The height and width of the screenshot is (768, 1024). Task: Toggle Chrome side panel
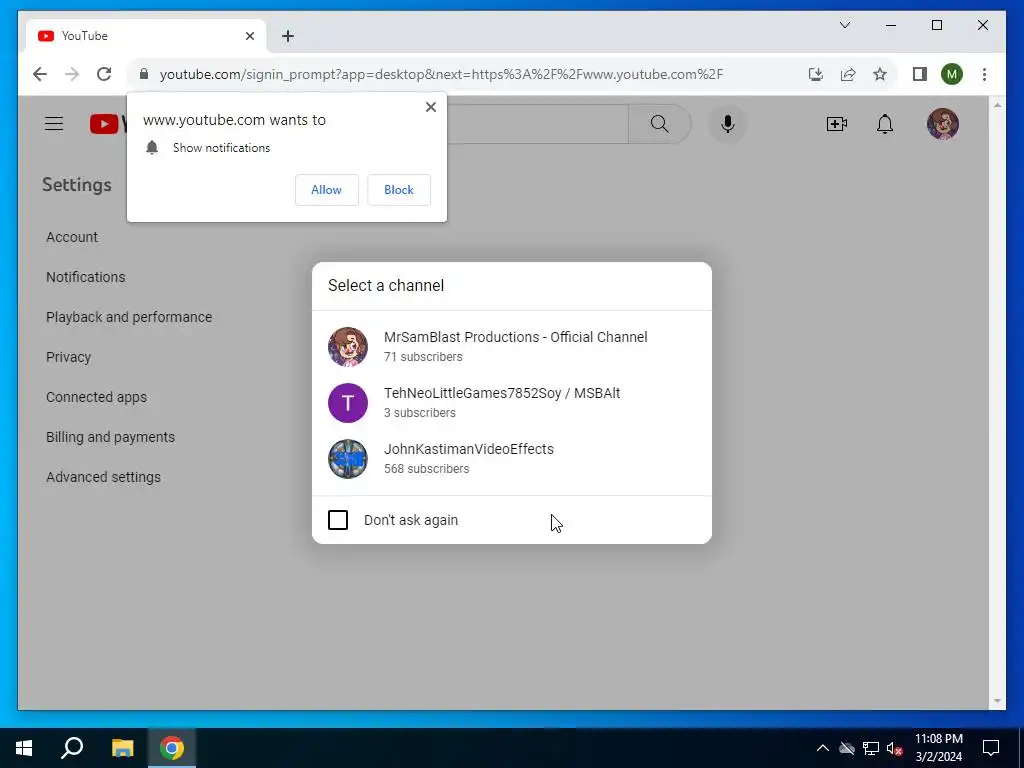[920, 74]
